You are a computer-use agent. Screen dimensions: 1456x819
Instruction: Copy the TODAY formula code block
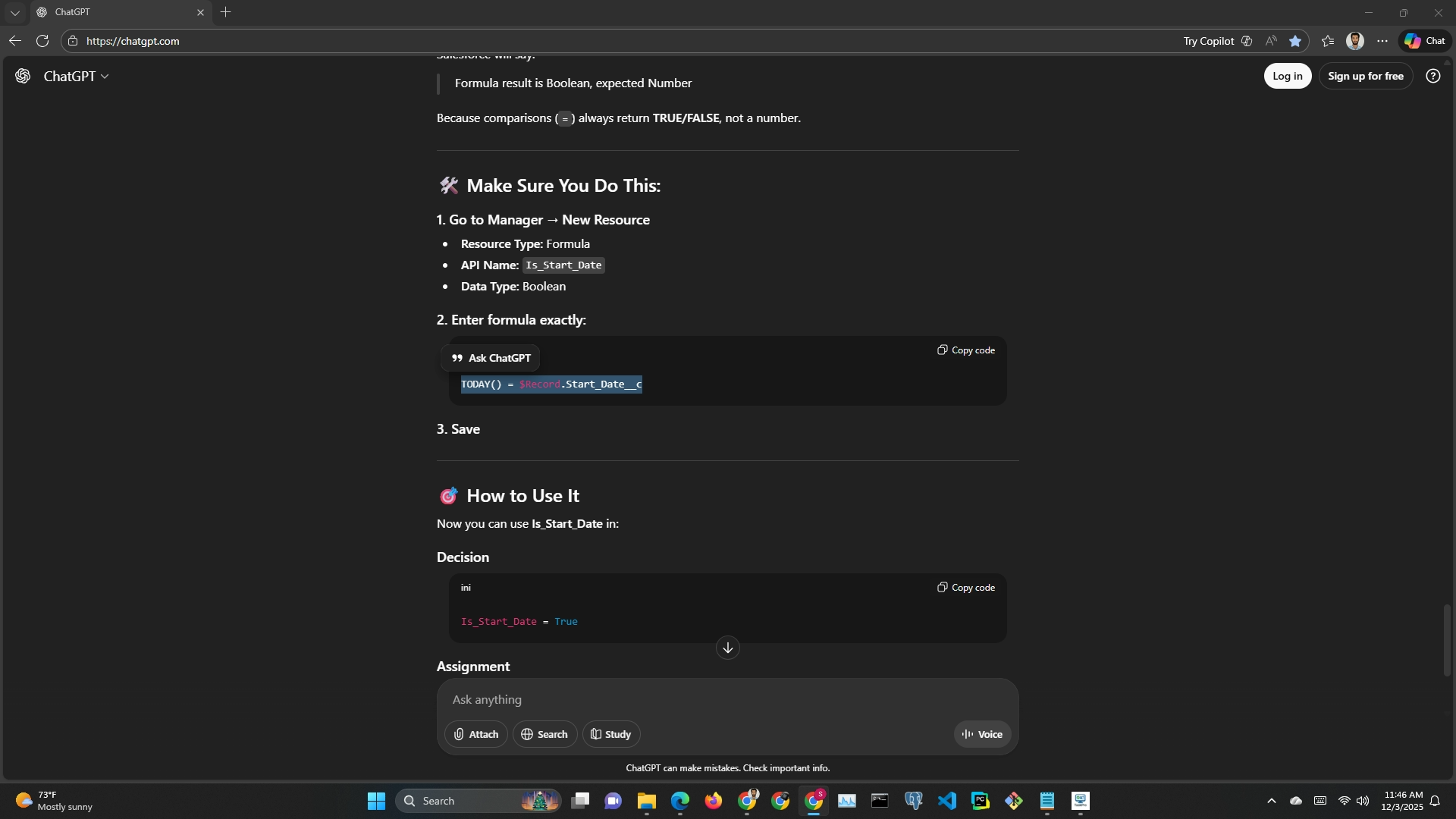[x=966, y=350]
